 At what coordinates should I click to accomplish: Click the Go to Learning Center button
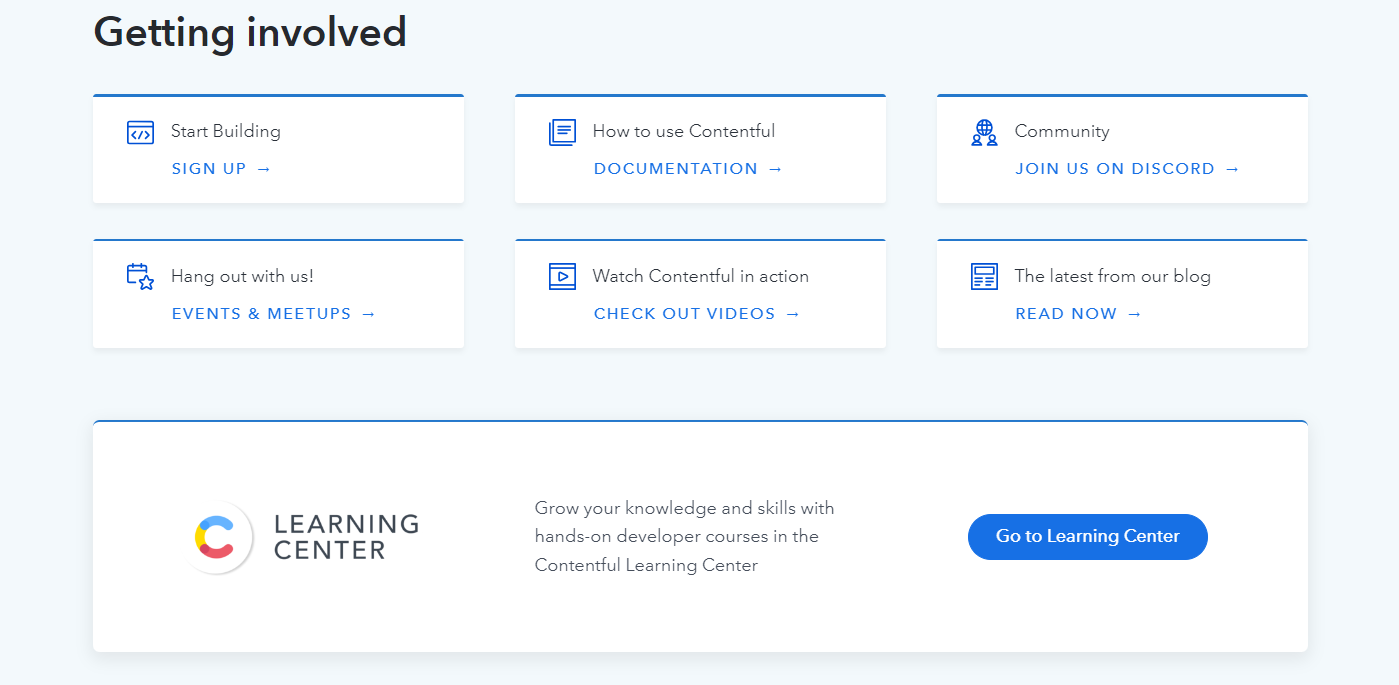1088,537
